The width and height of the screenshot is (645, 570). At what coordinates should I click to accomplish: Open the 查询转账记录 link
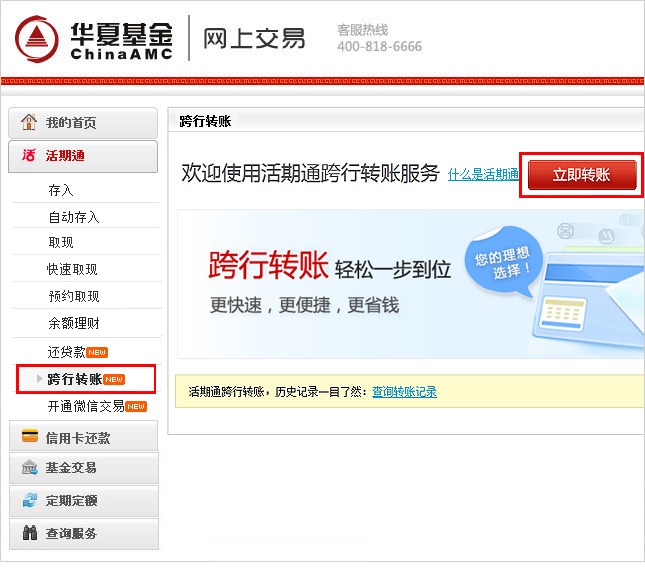click(404, 392)
